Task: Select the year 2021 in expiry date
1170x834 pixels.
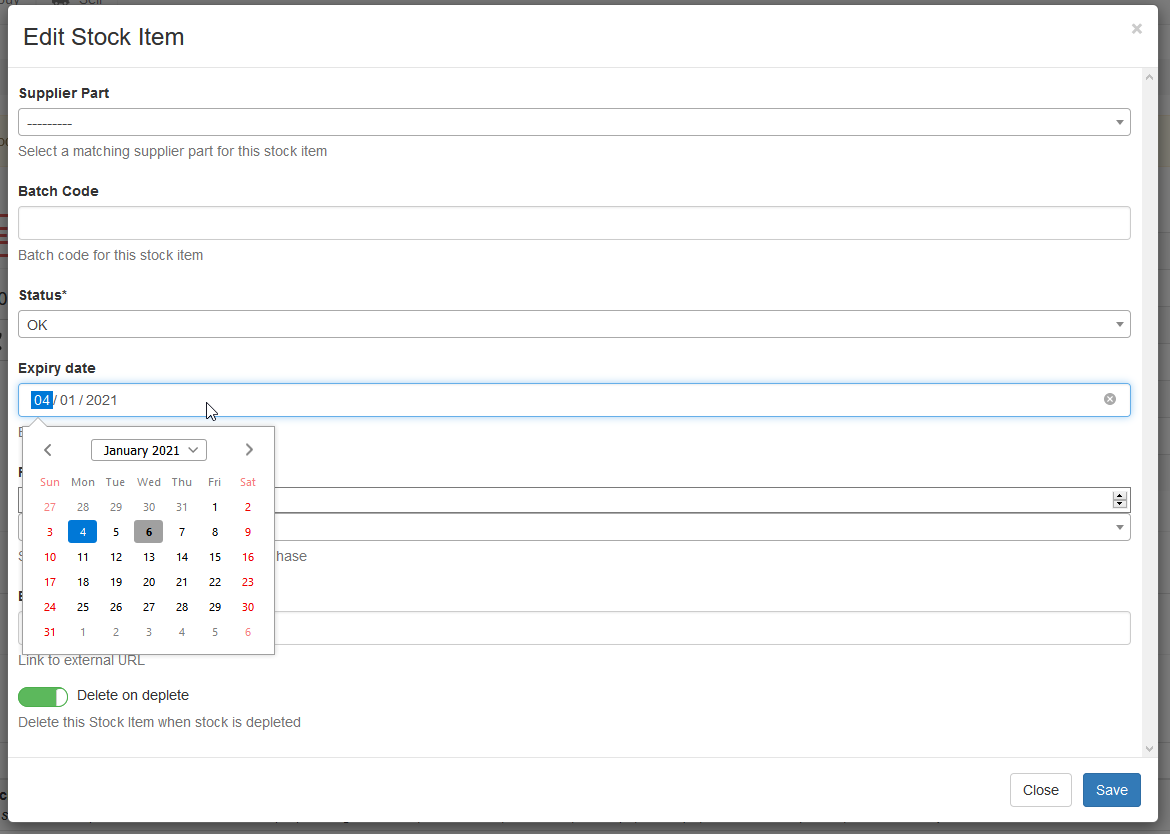Action: 102,400
